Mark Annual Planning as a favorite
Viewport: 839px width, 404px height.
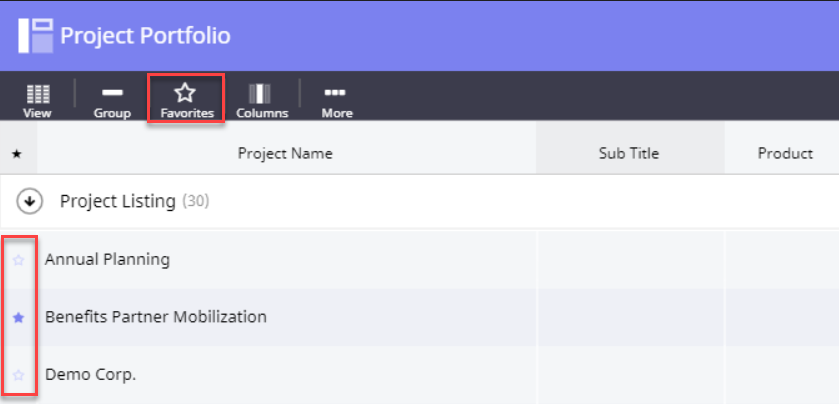click(18, 260)
